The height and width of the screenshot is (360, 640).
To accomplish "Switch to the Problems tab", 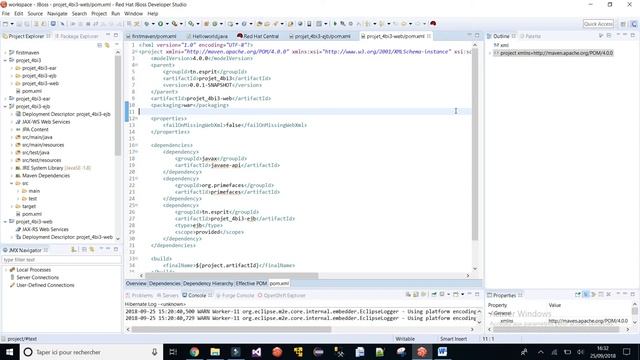I will point(139,295).
